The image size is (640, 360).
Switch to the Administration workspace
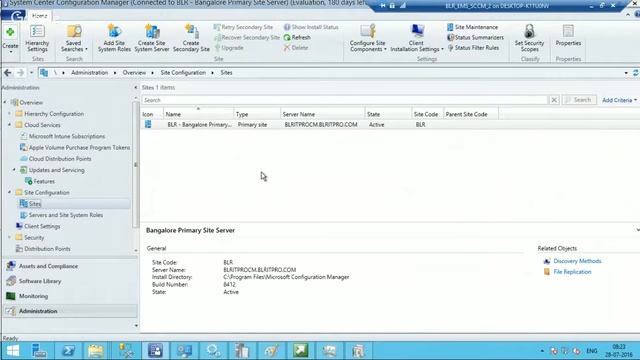click(70, 311)
